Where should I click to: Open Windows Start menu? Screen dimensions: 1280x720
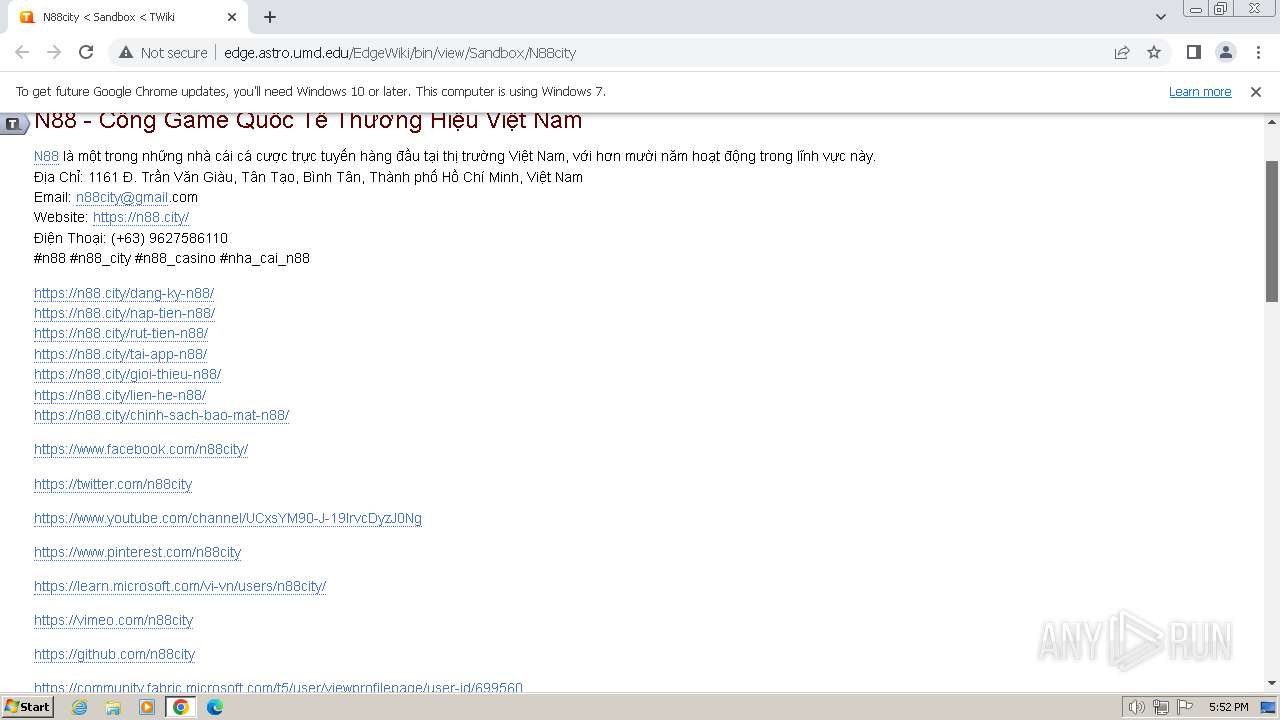[27, 707]
